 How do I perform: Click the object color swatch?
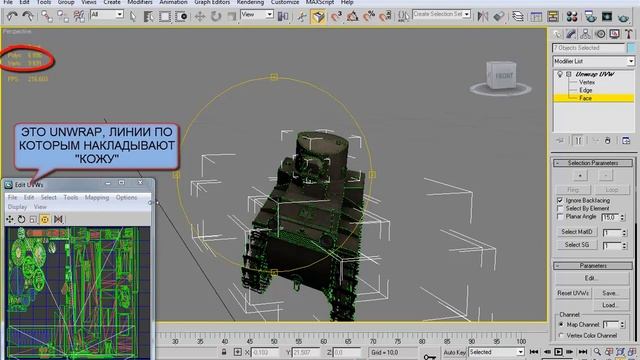pyautogui.click(x=631, y=48)
